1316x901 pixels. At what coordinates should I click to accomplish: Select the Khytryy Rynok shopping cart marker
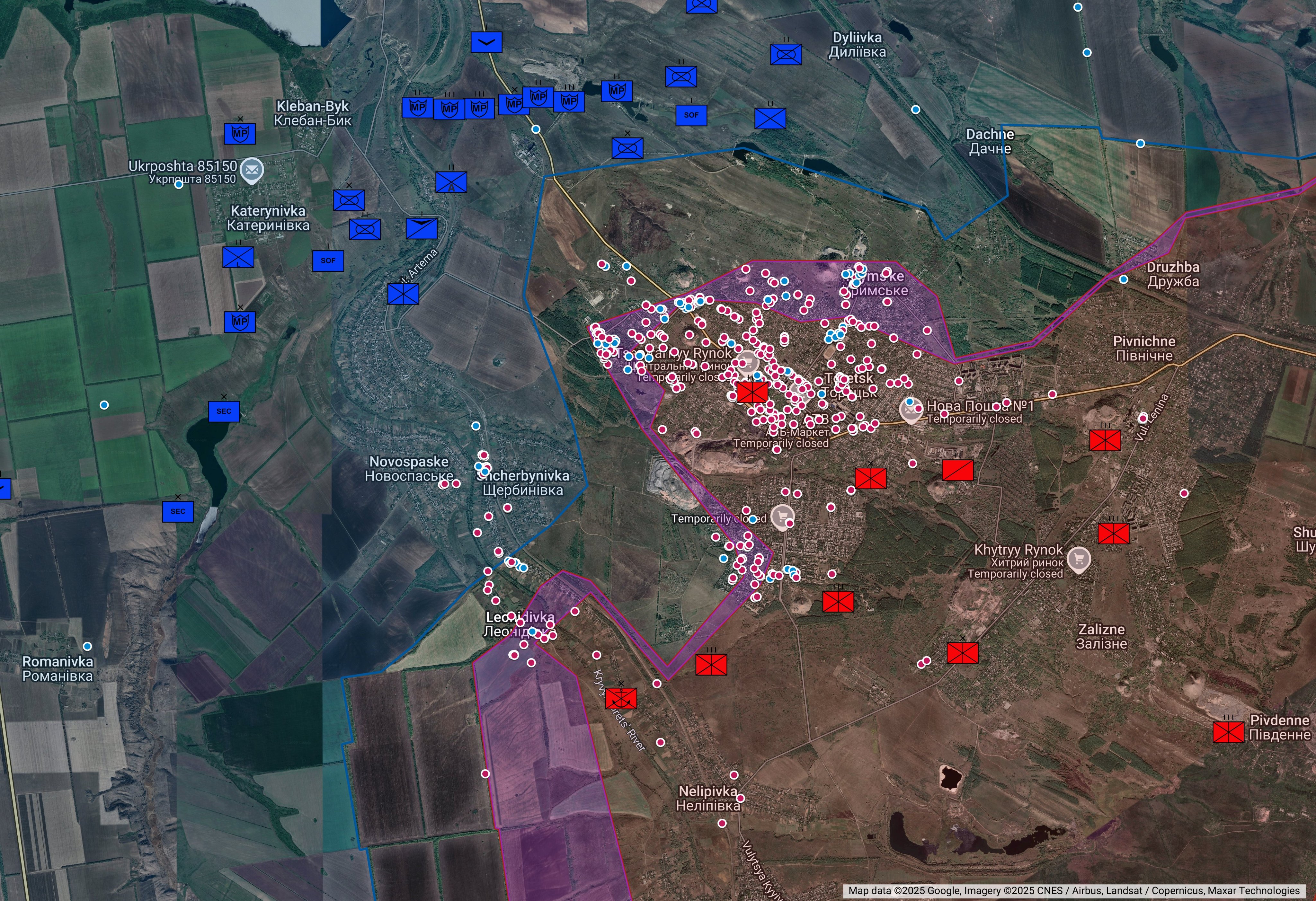[x=1078, y=559]
